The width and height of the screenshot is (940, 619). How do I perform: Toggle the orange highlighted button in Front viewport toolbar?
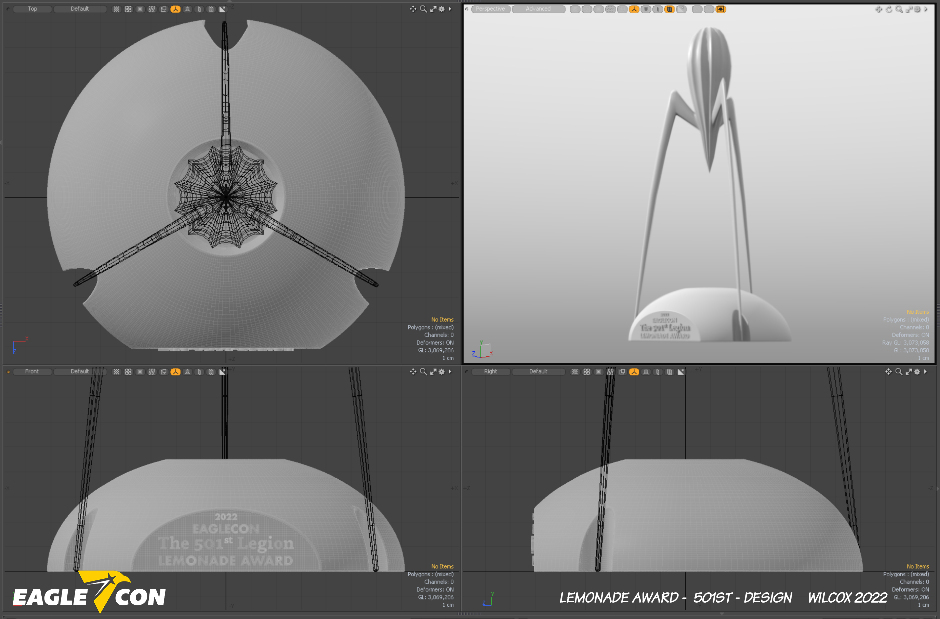(x=175, y=371)
